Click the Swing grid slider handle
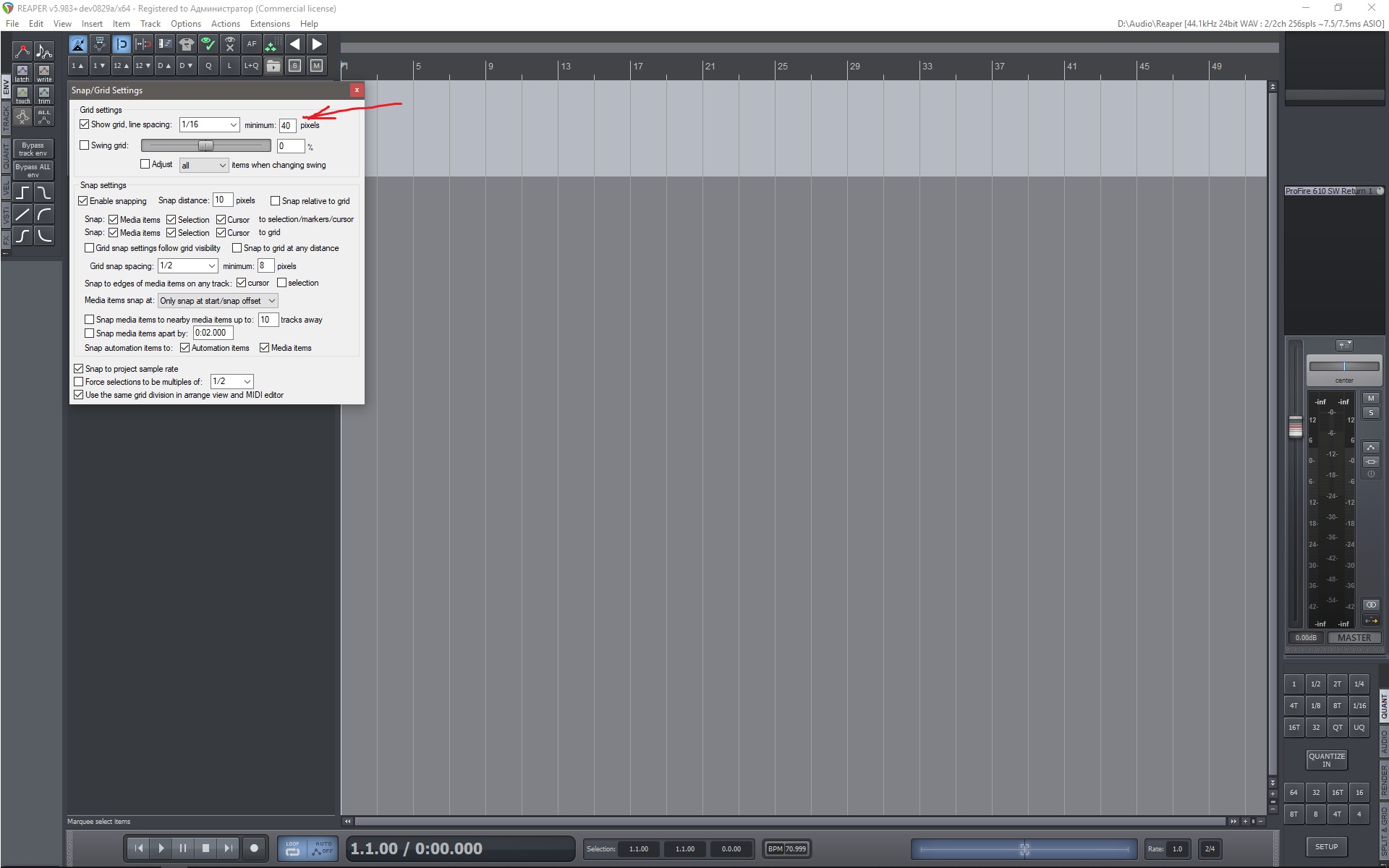Image resolution: width=1389 pixels, height=868 pixels. (x=206, y=145)
